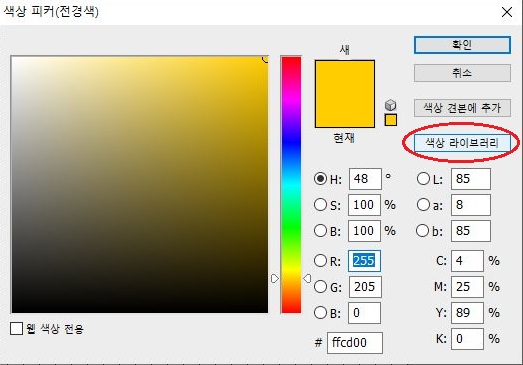Close the color picker dialog

coord(507,12)
